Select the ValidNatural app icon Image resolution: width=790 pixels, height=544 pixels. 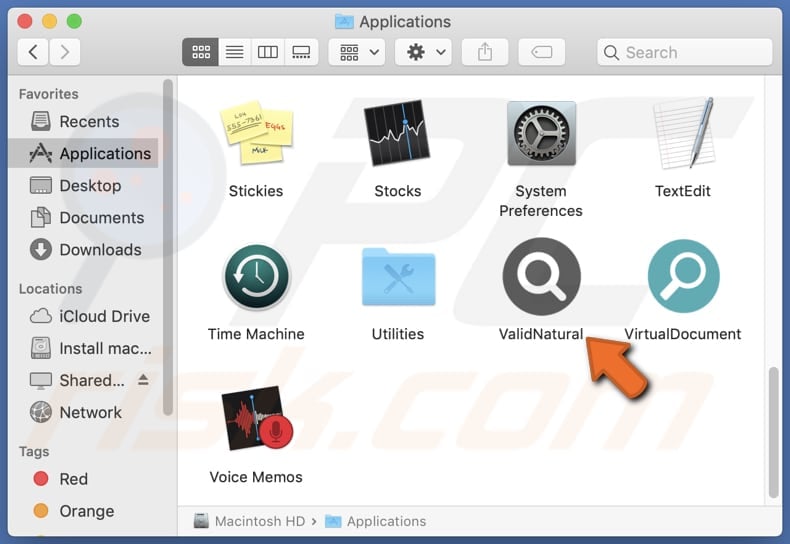click(x=542, y=277)
